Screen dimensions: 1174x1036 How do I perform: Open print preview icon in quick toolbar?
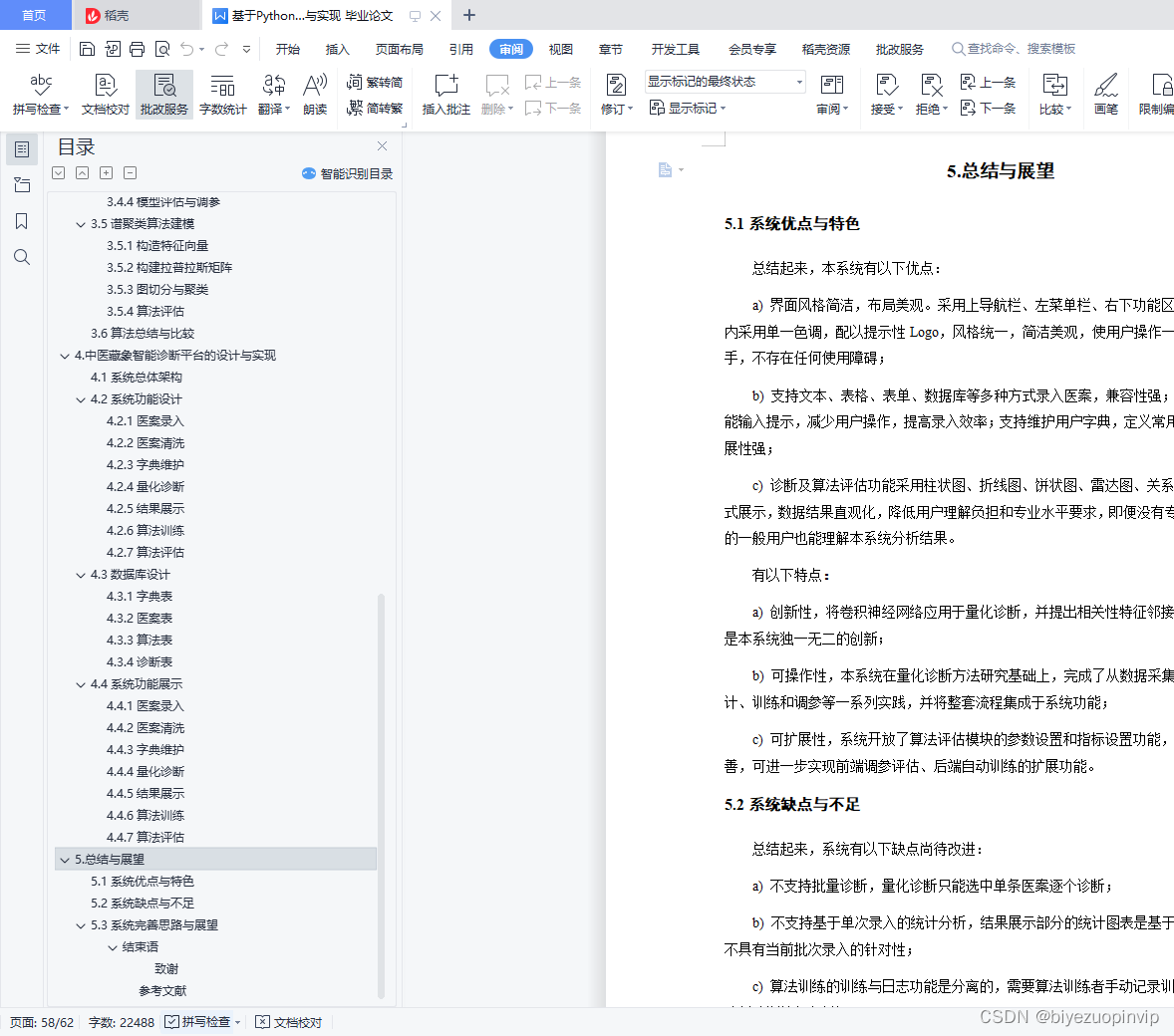[161, 49]
